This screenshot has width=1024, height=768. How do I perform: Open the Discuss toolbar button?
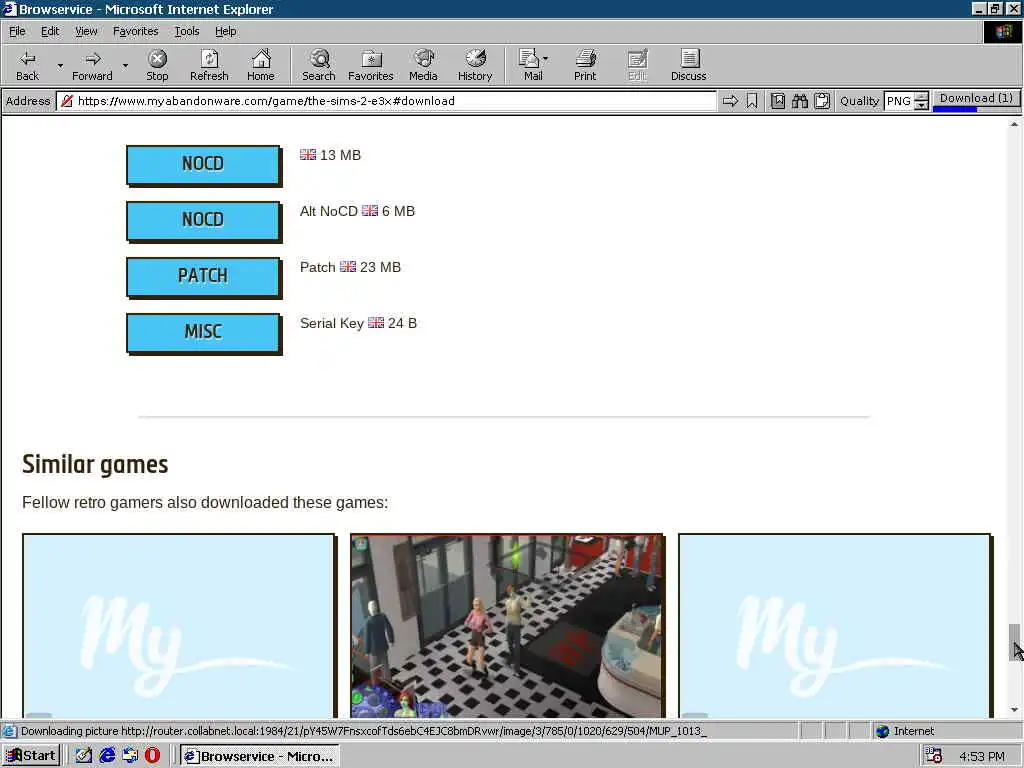click(x=688, y=66)
